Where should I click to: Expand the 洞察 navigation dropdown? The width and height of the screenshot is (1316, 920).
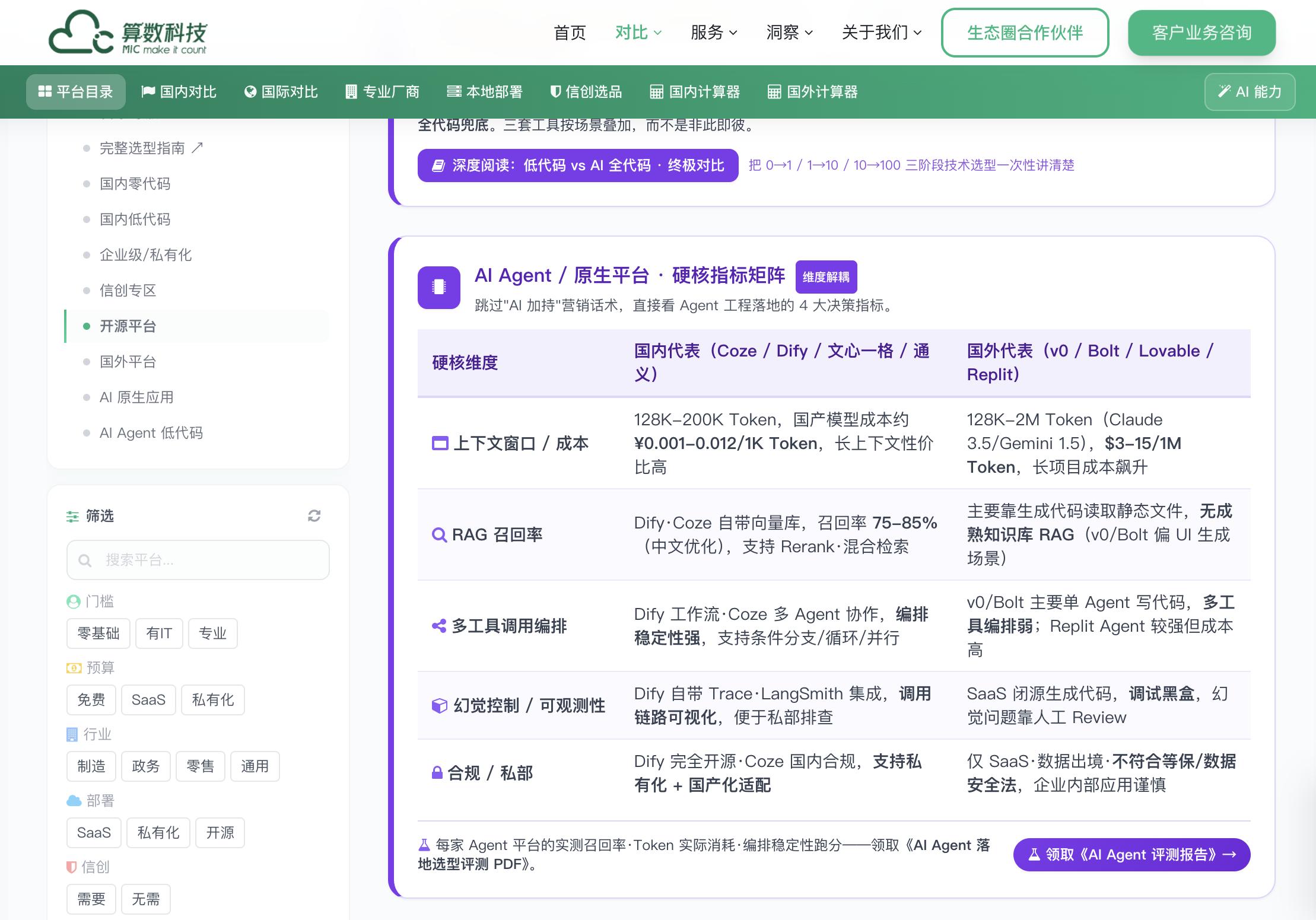coord(789,33)
